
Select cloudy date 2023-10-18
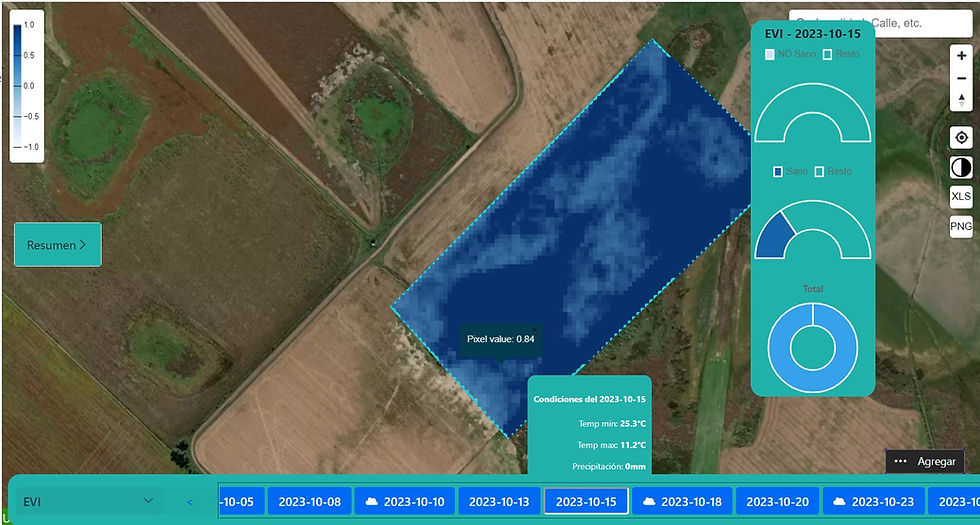[x=682, y=501]
